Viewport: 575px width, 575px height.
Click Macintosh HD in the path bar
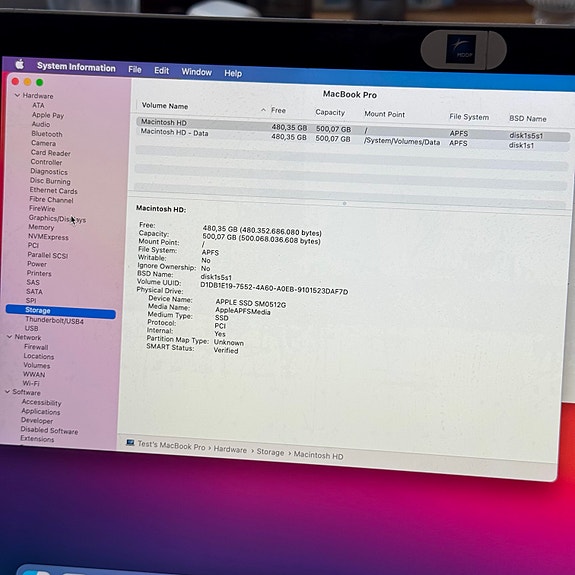(318, 455)
